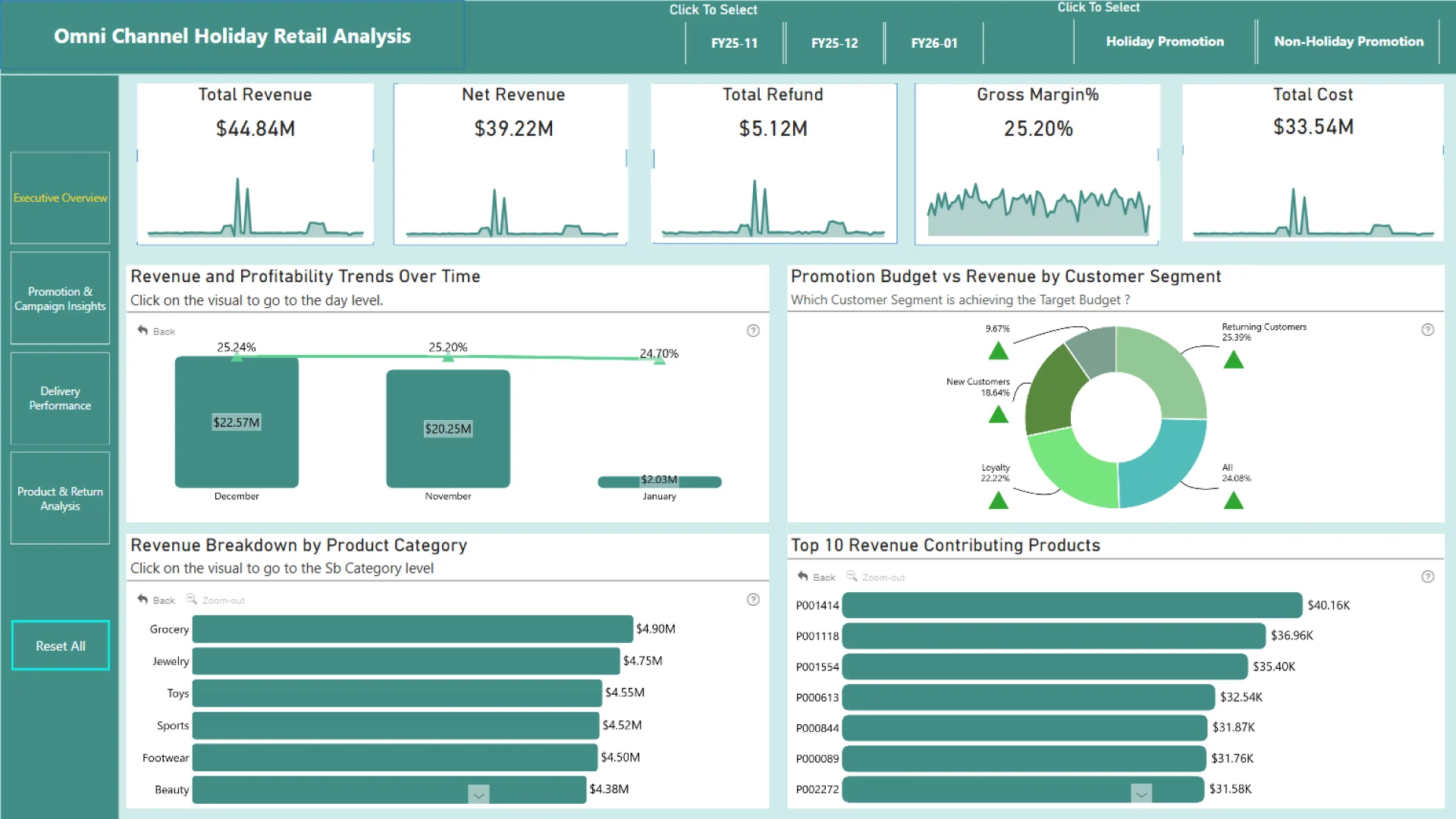Click Back arrow in Revenue Trends chart
Viewport: 1456px width, 819px height.
click(143, 331)
